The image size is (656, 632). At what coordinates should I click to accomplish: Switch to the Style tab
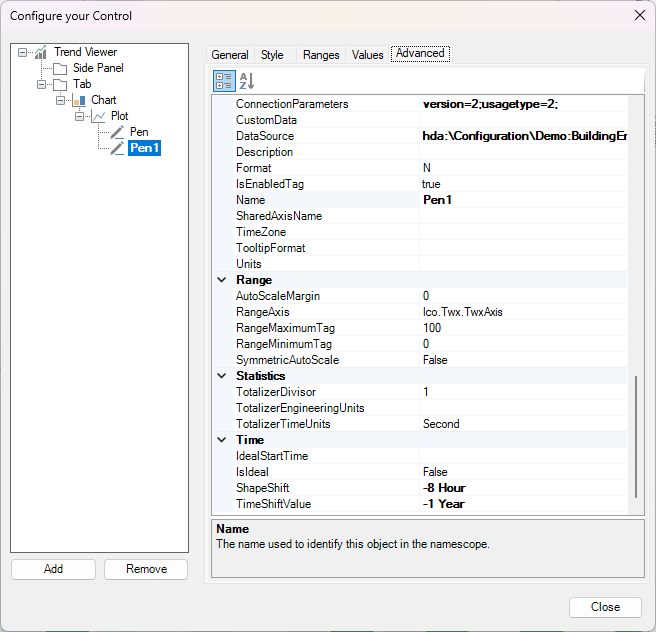[x=272, y=55]
